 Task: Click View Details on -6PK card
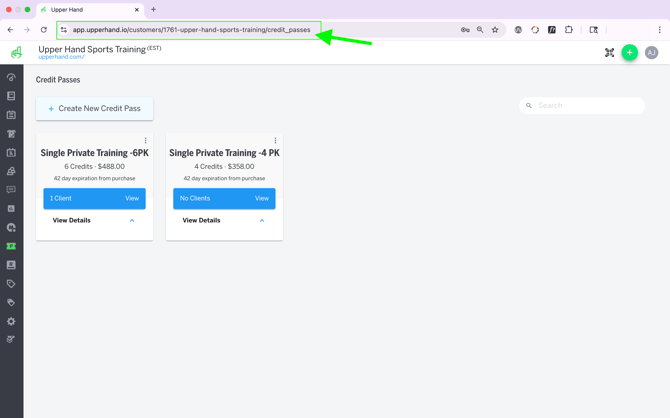pyautogui.click(x=71, y=221)
